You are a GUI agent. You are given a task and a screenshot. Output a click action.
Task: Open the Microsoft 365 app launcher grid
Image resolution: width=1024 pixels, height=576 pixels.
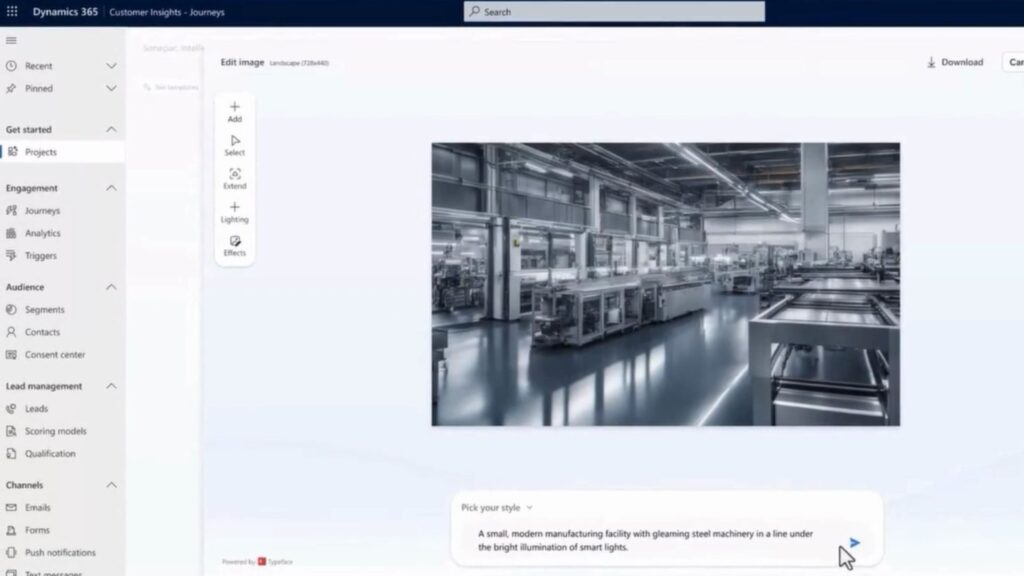(11, 11)
